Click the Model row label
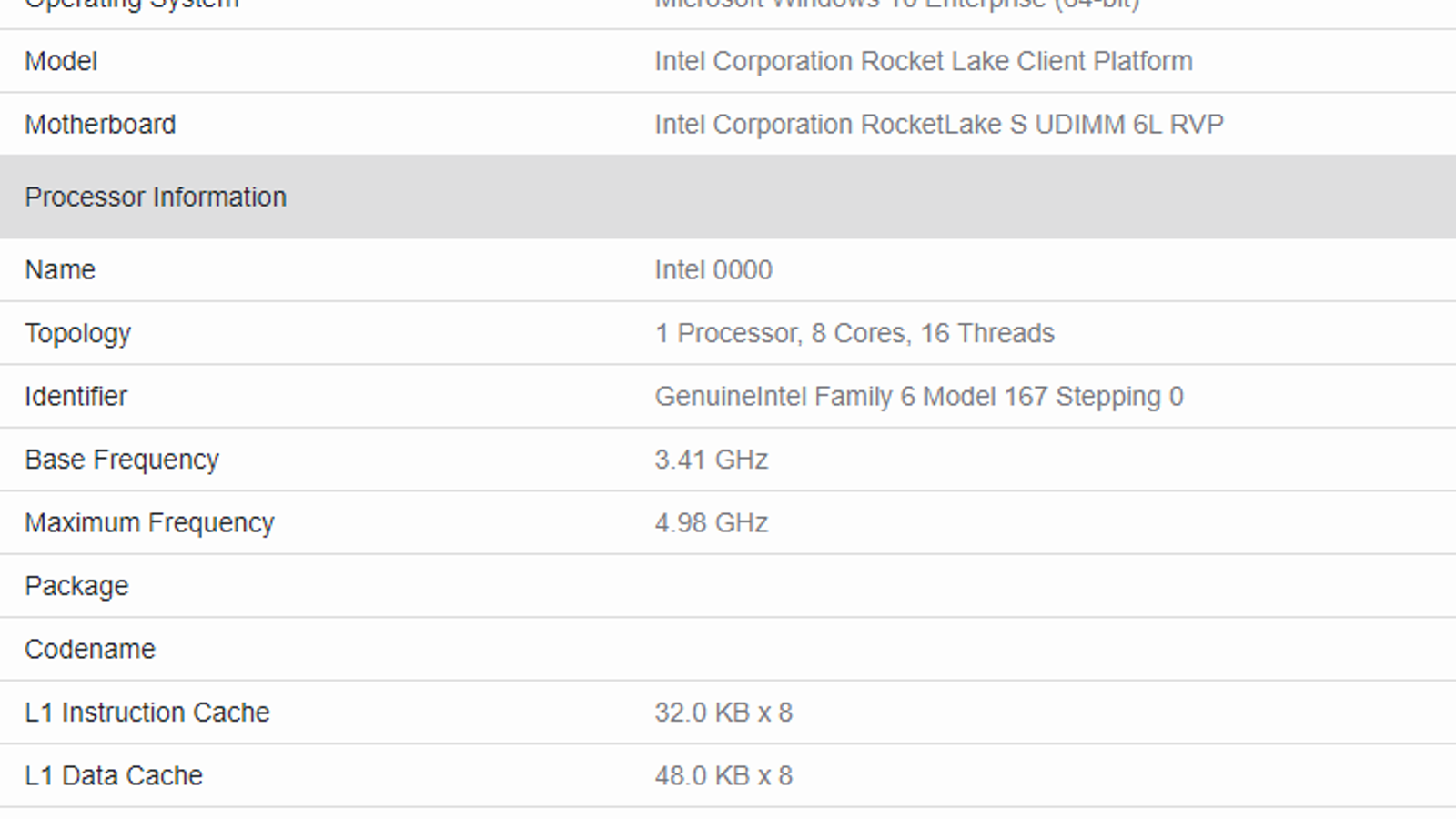The height and width of the screenshot is (819, 1456). click(61, 61)
